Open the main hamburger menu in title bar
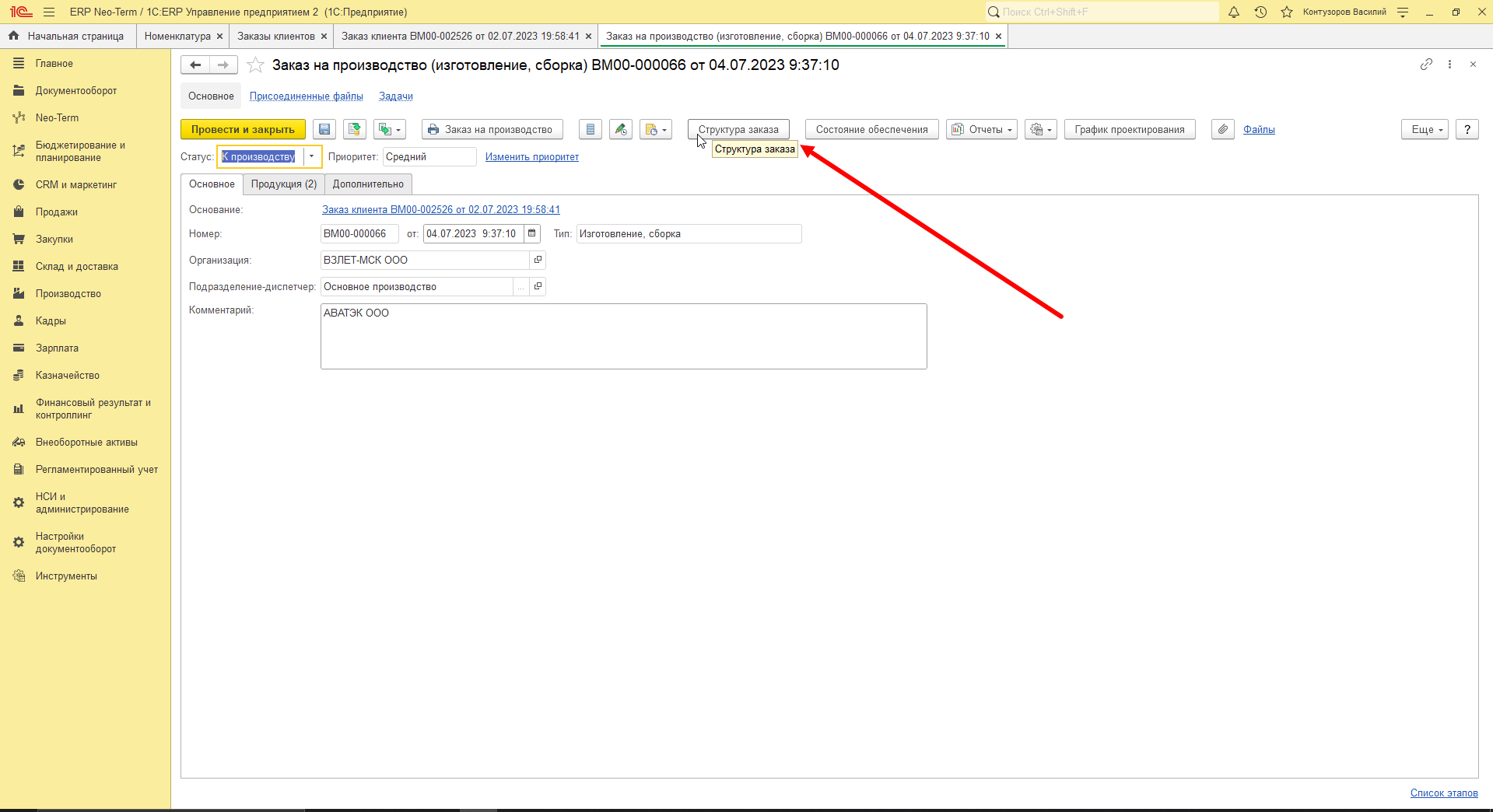This screenshot has height=812, width=1493. (49, 12)
